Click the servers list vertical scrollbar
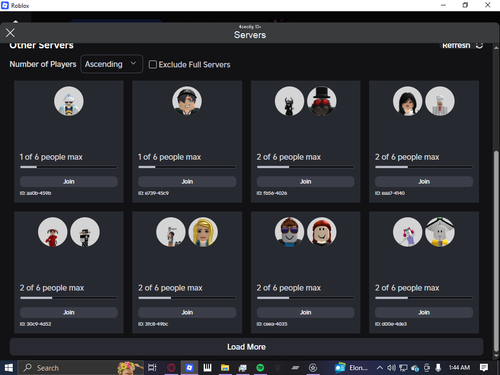This screenshot has height=375, width=500. pos(496,252)
